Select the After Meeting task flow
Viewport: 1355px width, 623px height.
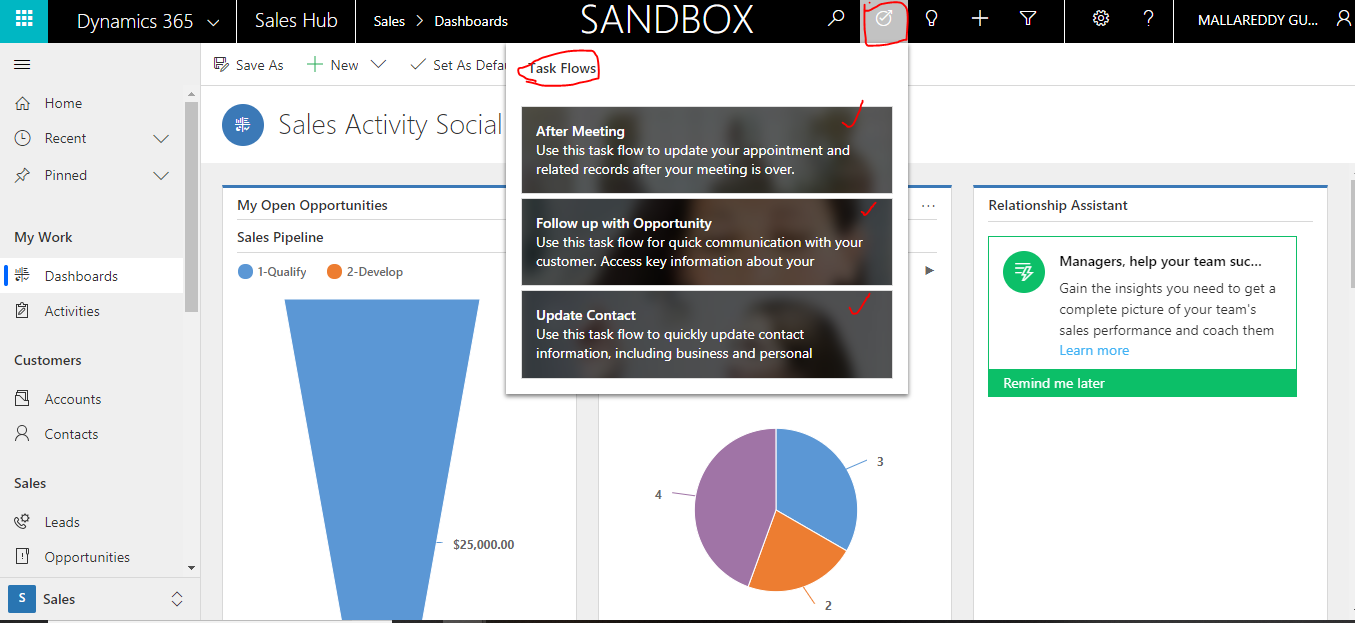[x=707, y=150]
